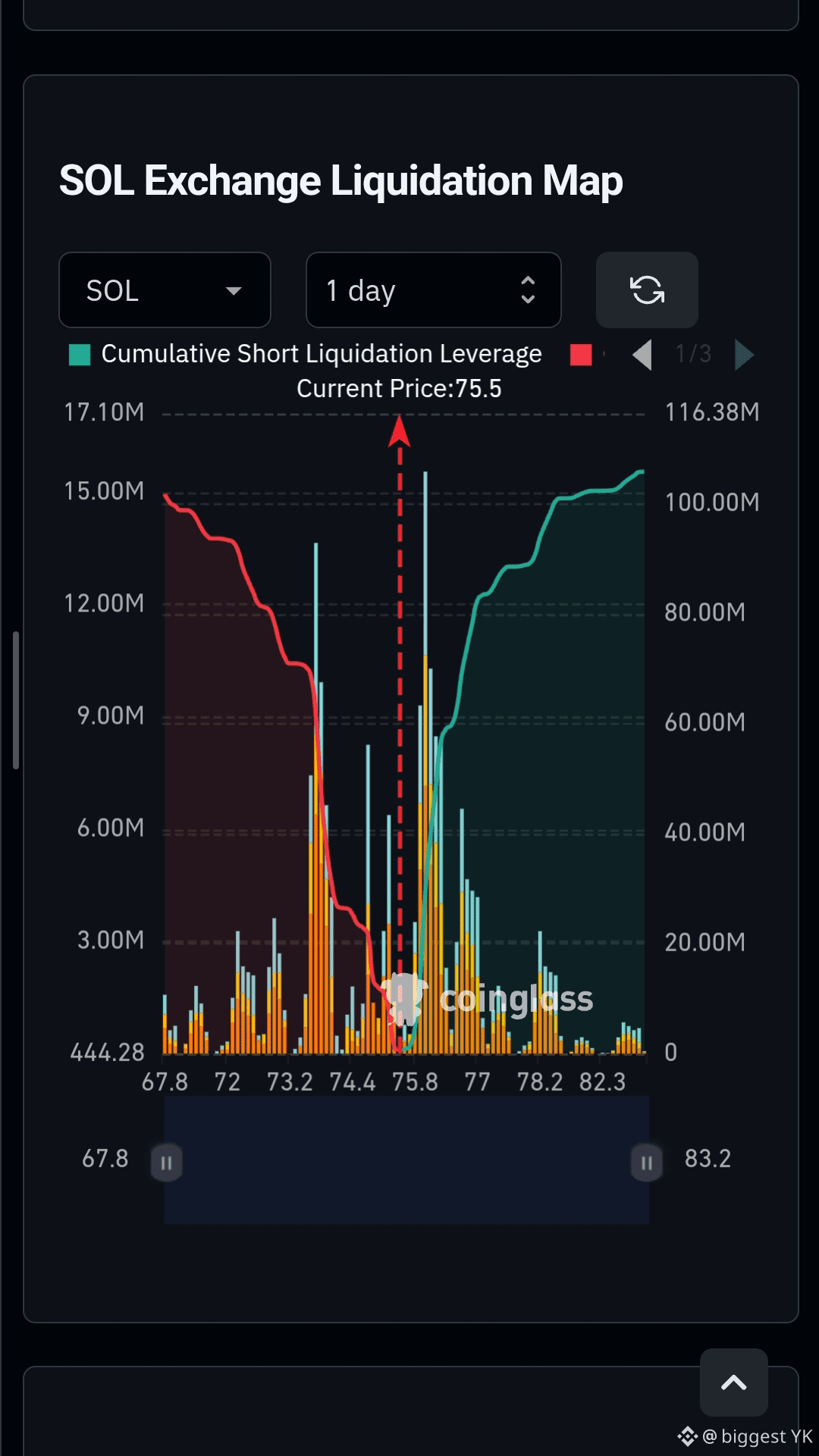Go to next legend page arrow
The width and height of the screenshot is (819, 1456).
pos(745,354)
